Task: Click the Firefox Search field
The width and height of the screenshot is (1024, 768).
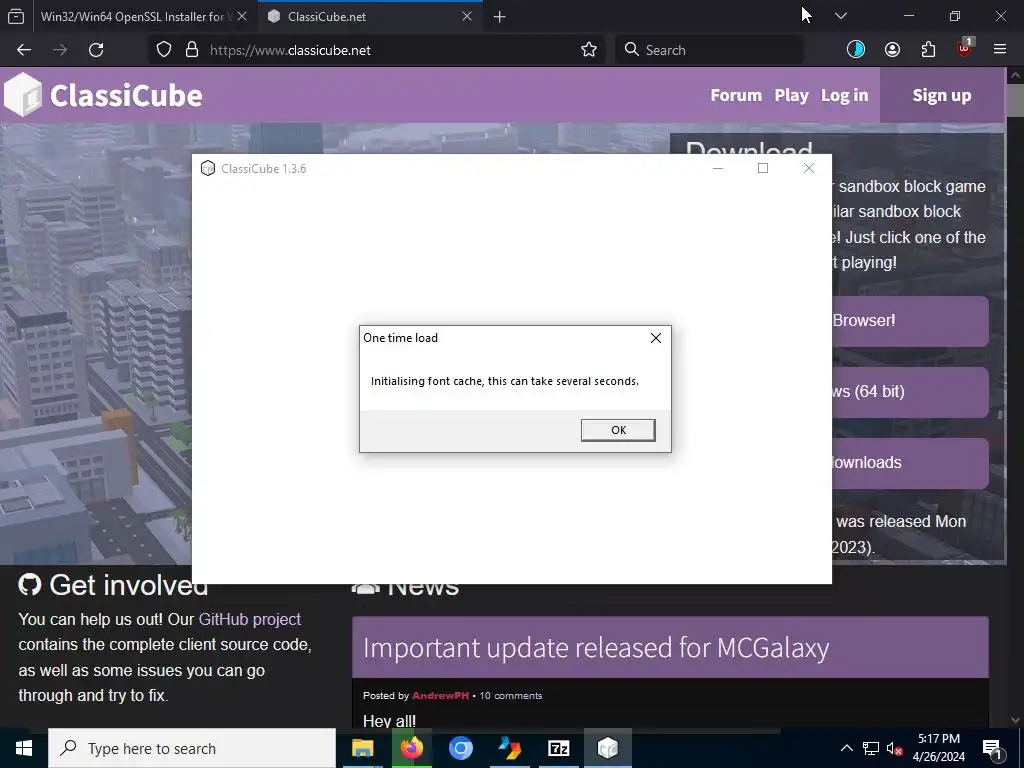Action: coord(709,50)
